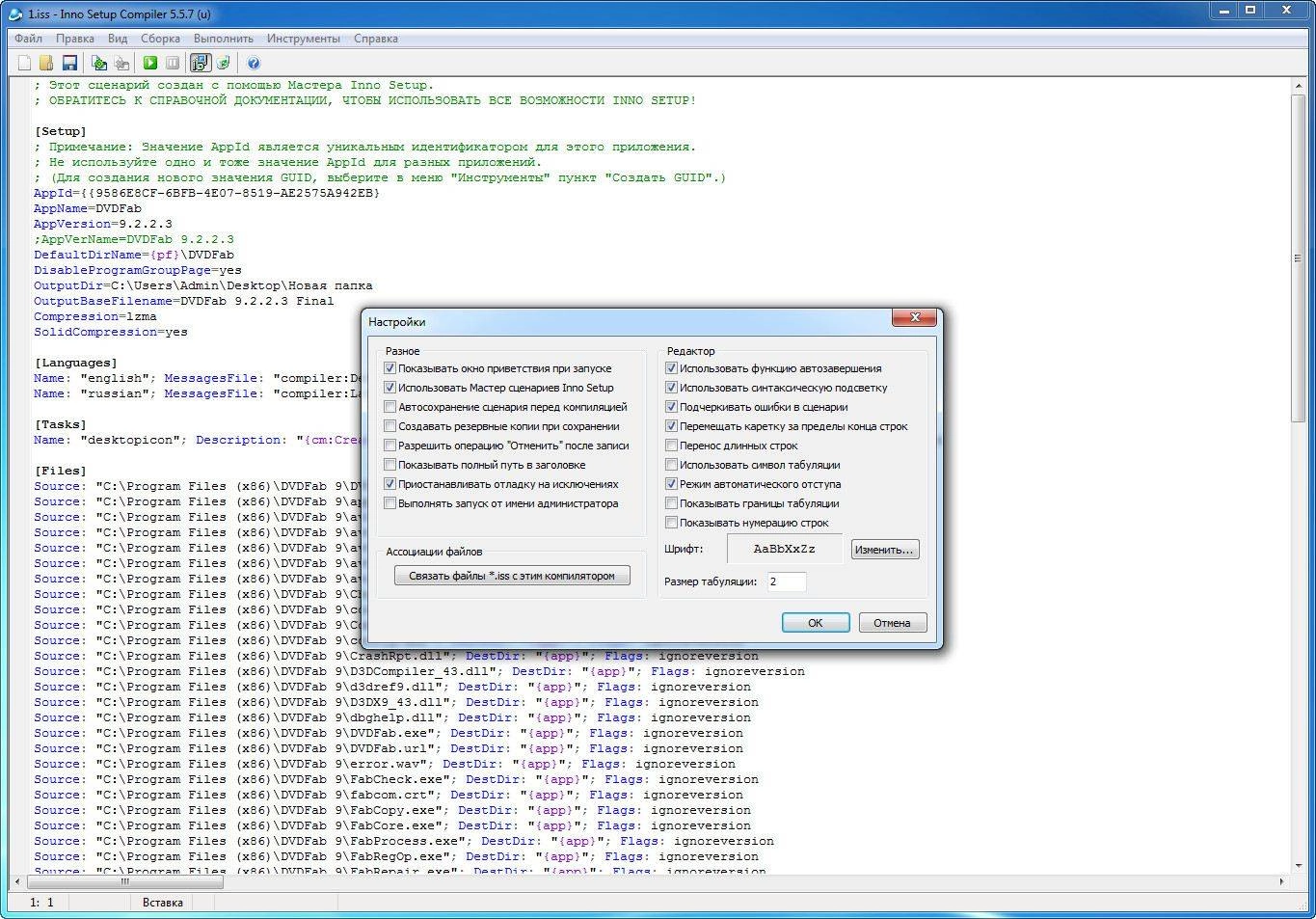Click the AppName=DVDFab line
The width and height of the screenshot is (1316, 919).
(88, 208)
